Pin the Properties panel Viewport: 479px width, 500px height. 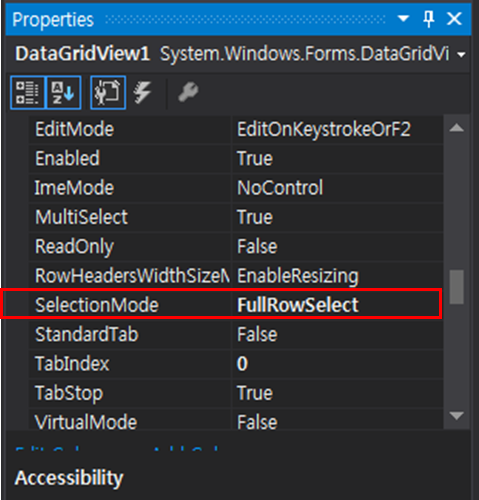click(x=429, y=18)
